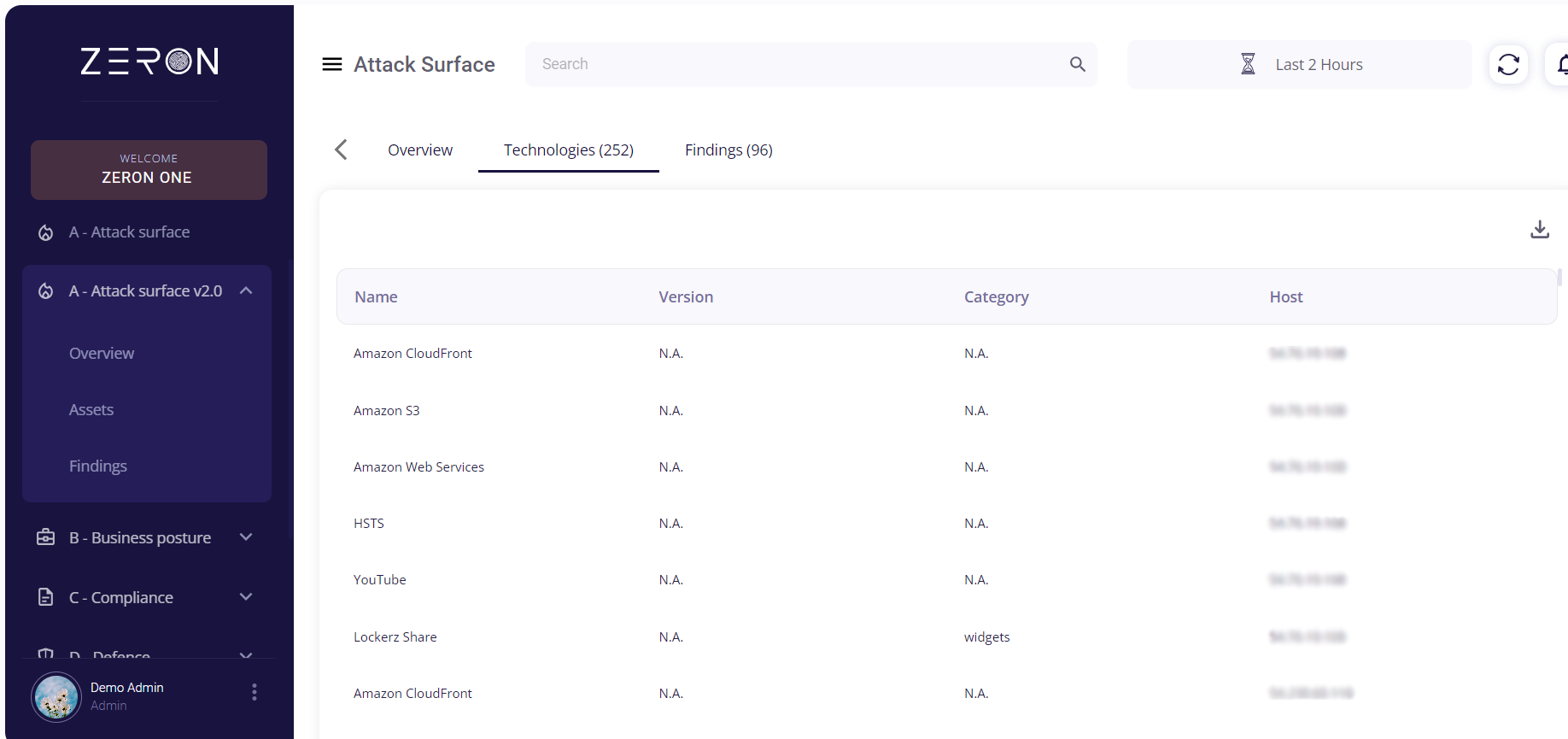Viewport: 1568px width, 739px height.
Task: Click the N.A. version of Amazon S3
Action: point(671,410)
